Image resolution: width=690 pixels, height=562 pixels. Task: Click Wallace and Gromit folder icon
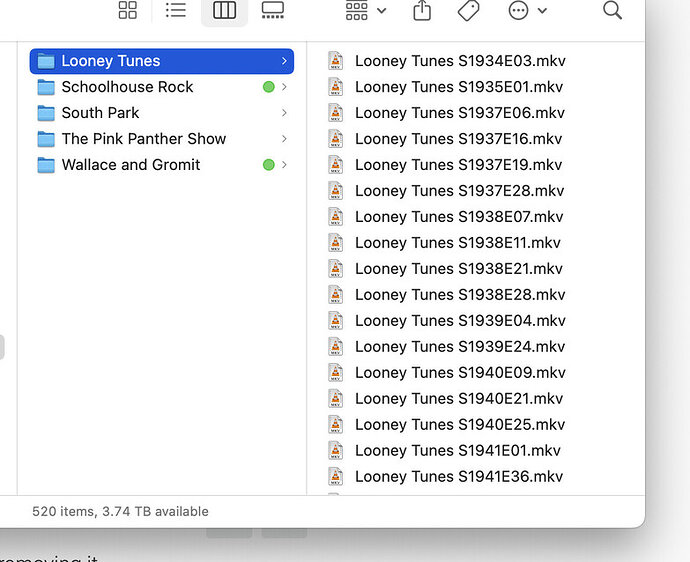click(x=46, y=165)
